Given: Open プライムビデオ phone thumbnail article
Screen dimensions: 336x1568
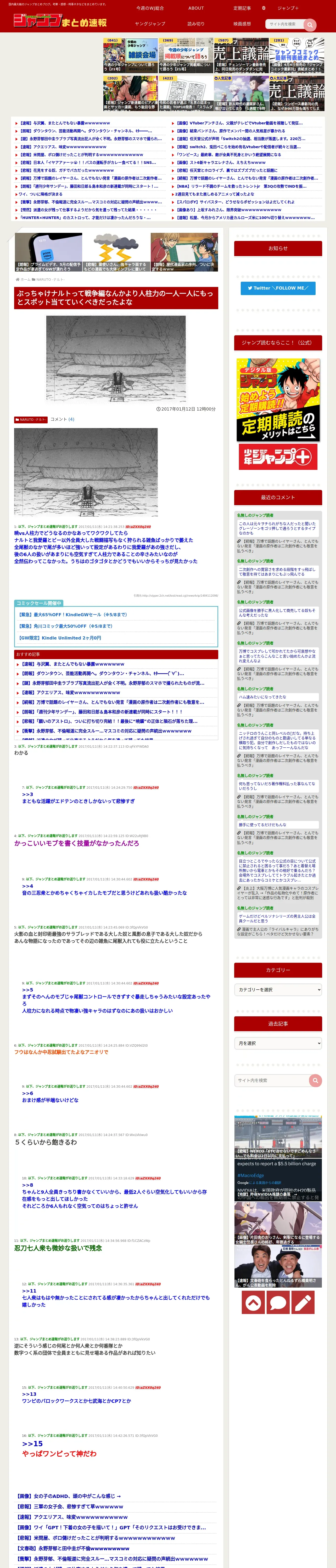Looking at the screenshot, I should [48, 252].
